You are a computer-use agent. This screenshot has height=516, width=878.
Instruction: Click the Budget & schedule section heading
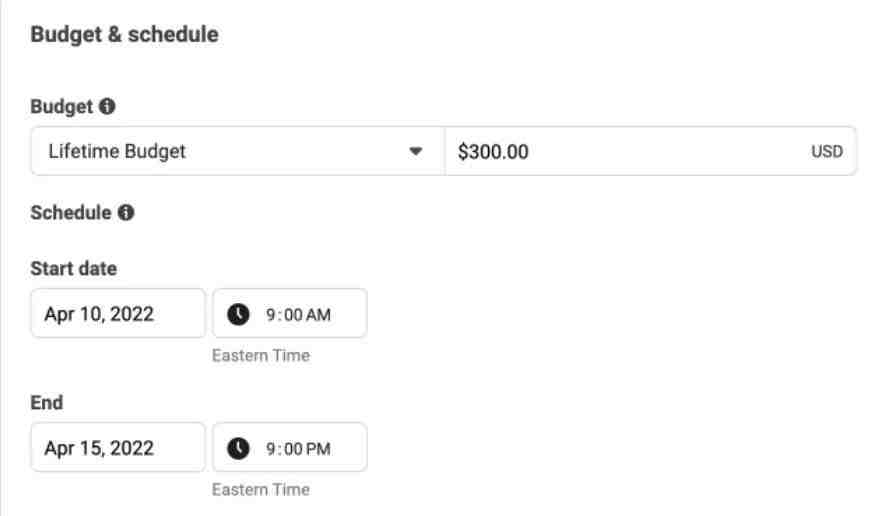(x=124, y=34)
